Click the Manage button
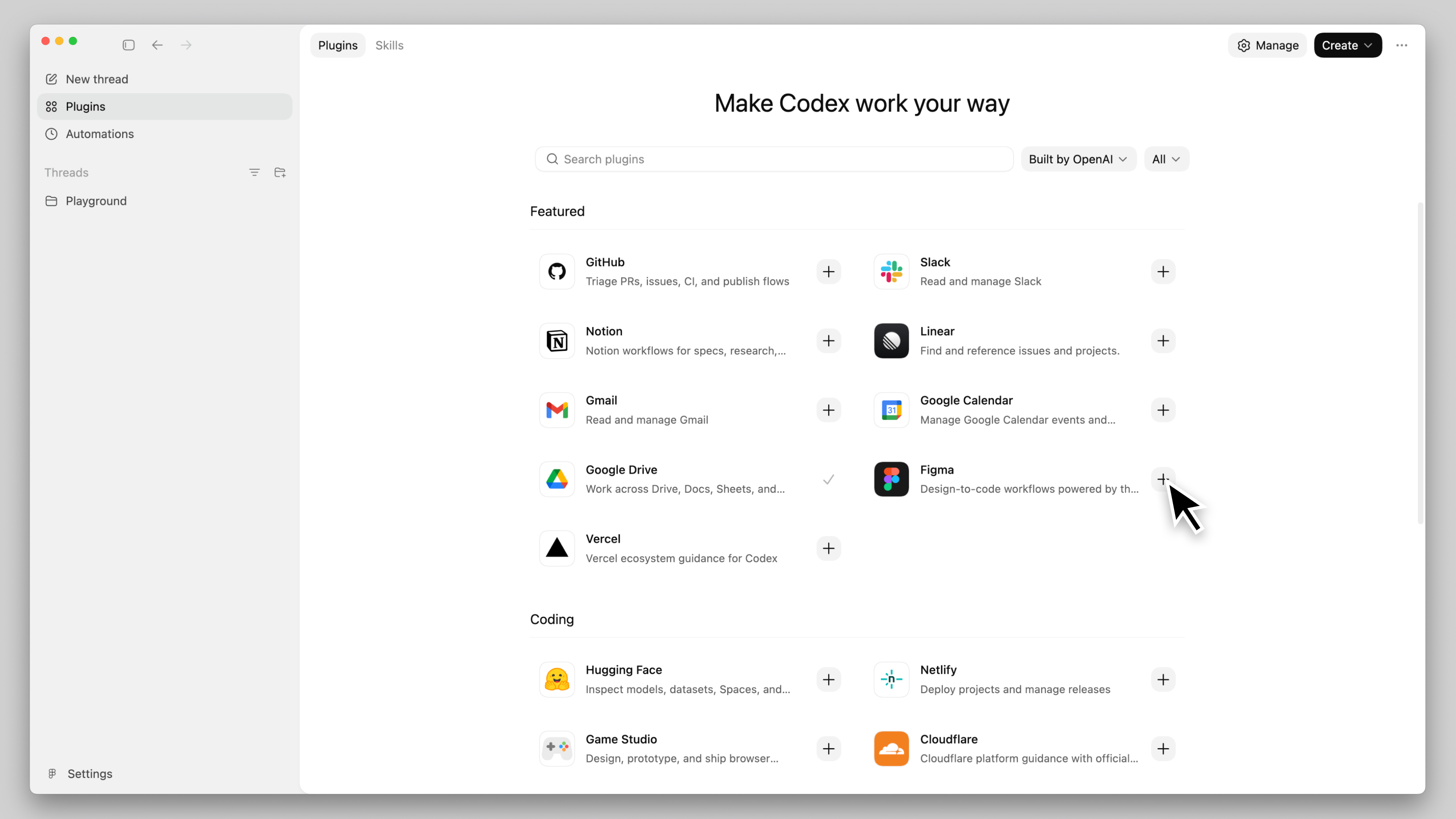The width and height of the screenshot is (1456, 819). pyautogui.click(x=1267, y=45)
